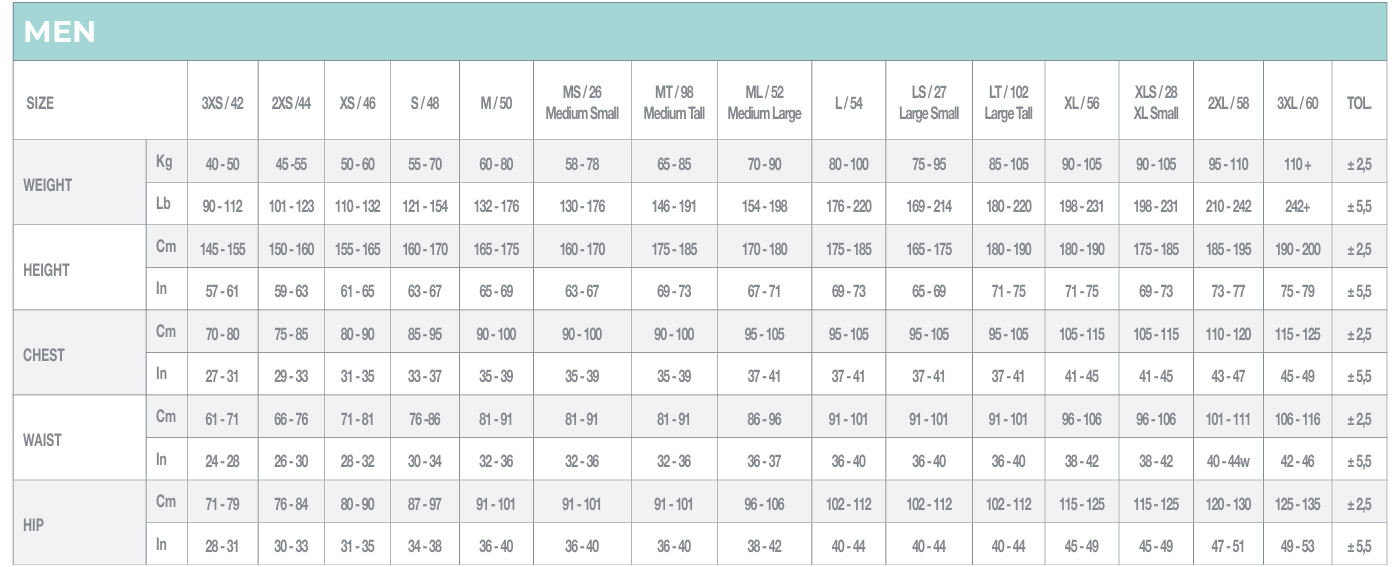Image resolution: width=1396 pixels, height=567 pixels.
Task: Select the HIP row label
Action: pos(35,525)
